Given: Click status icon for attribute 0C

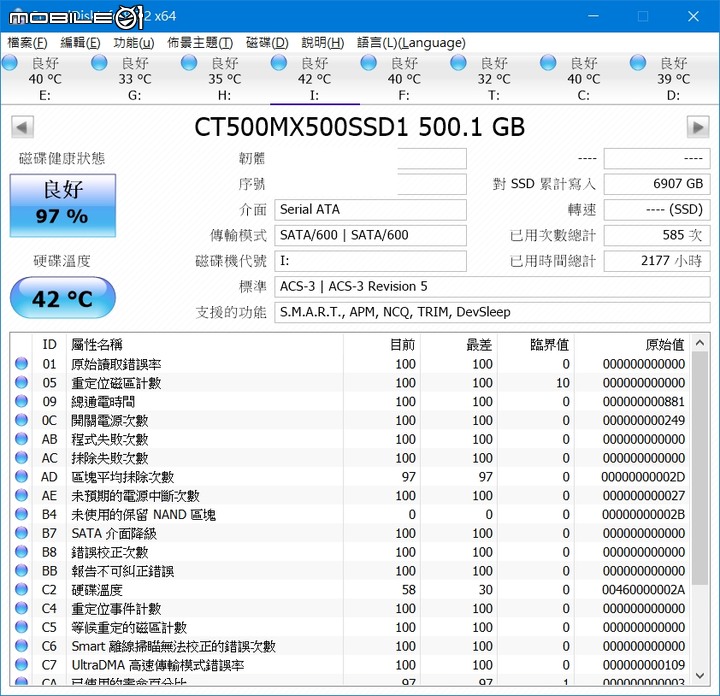Looking at the screenshot, I should [21, 420].
